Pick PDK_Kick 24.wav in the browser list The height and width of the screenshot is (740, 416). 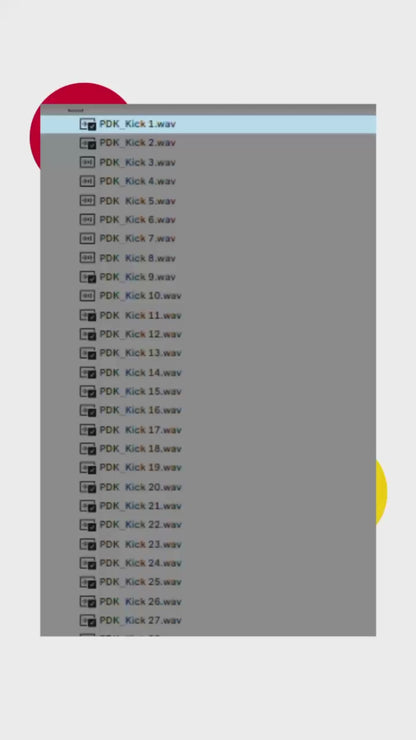click(x=208, y=563)
